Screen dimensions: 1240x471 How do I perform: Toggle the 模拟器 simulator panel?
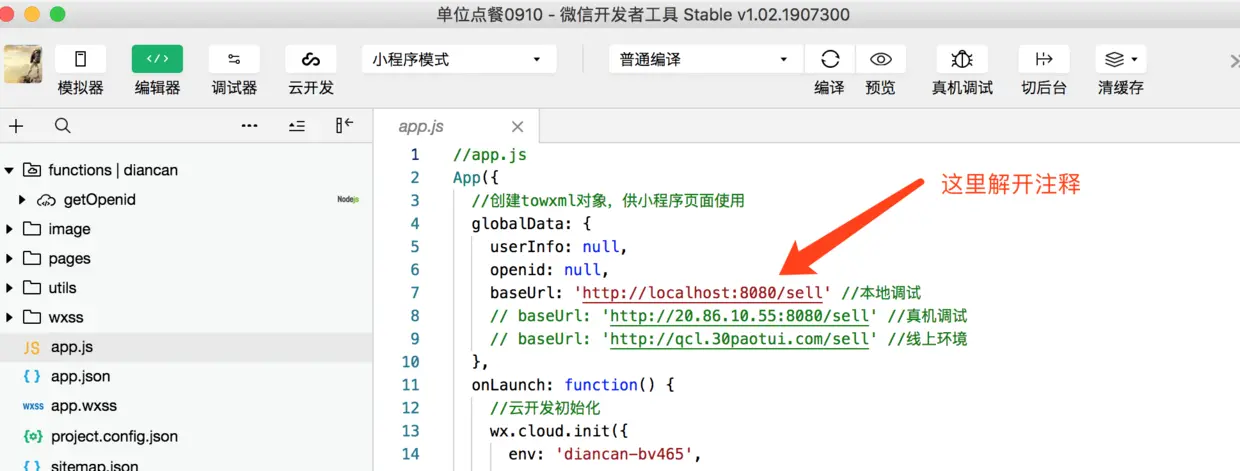(x=80, y=59)
